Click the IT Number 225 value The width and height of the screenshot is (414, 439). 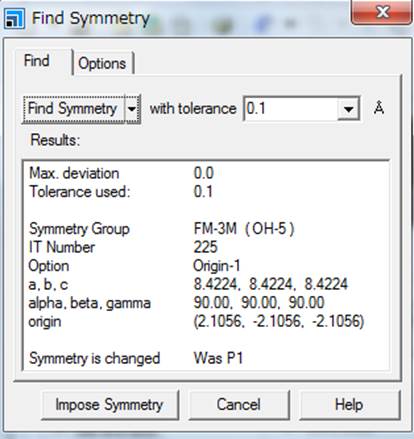pyautogui.click(x=206, y=247)
